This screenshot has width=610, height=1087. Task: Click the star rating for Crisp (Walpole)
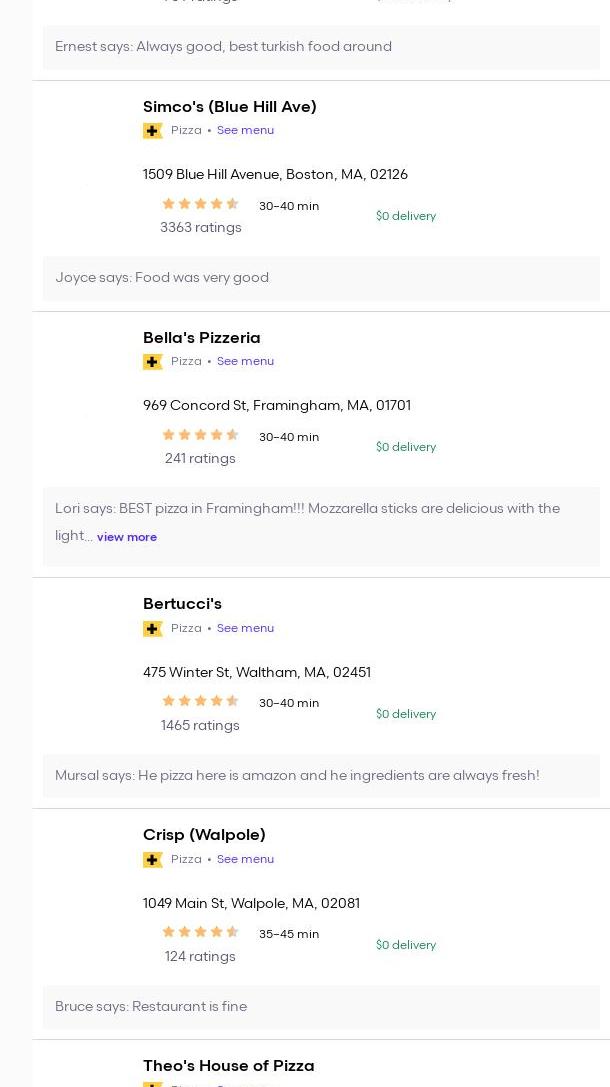click(200, 932)
